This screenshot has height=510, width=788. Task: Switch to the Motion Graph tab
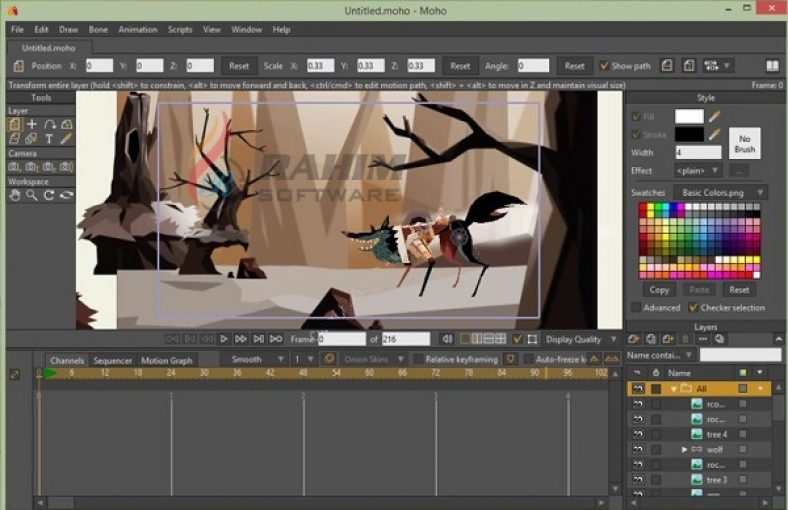pos(166,360)
